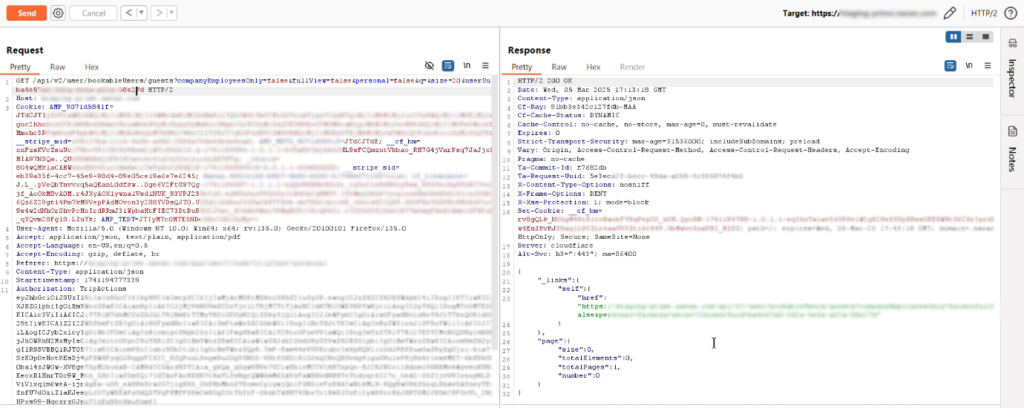Click the HTTP/2 protocol label
The image size is (1024, 408).
point(984,13)
